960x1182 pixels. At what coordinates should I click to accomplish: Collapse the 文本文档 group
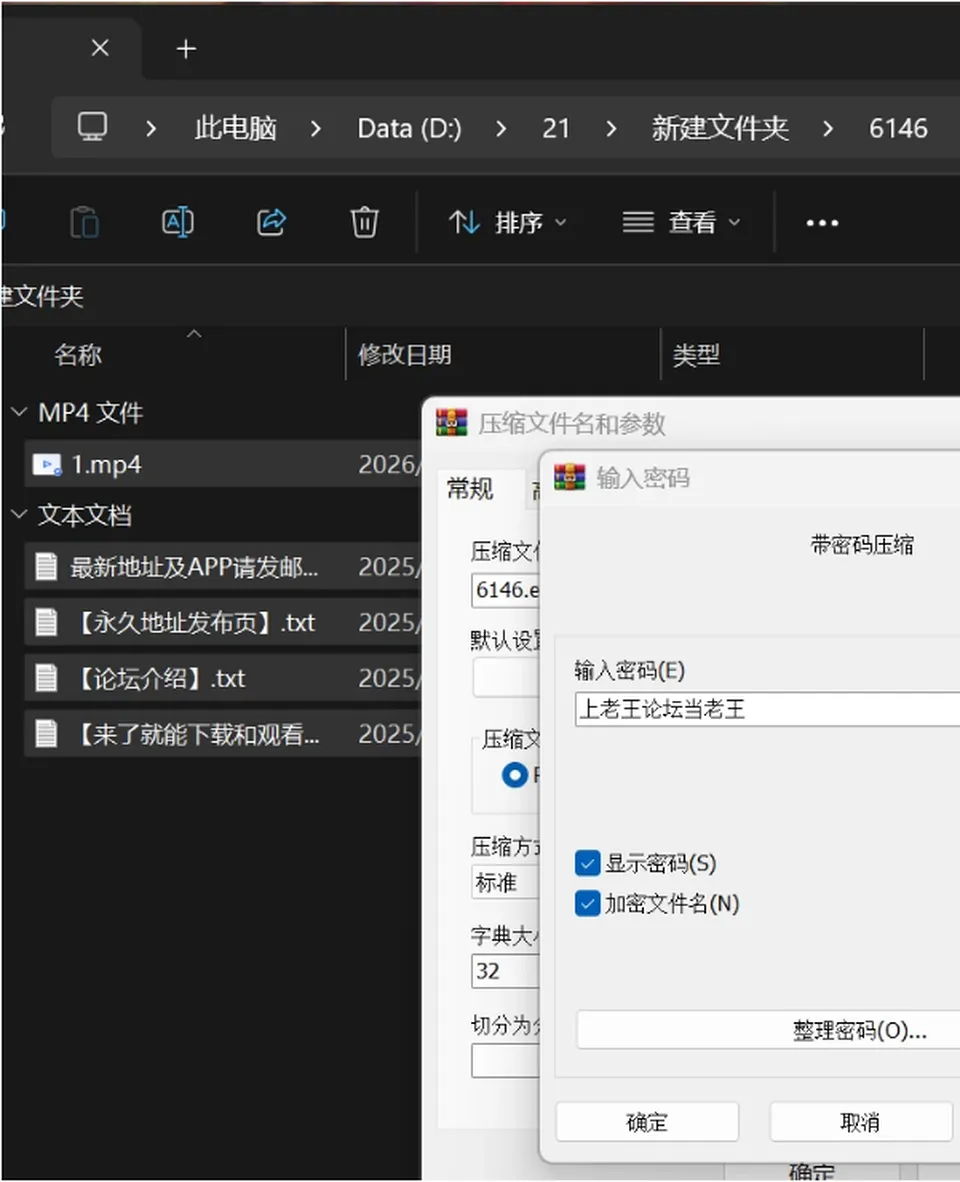pos(19,515)
